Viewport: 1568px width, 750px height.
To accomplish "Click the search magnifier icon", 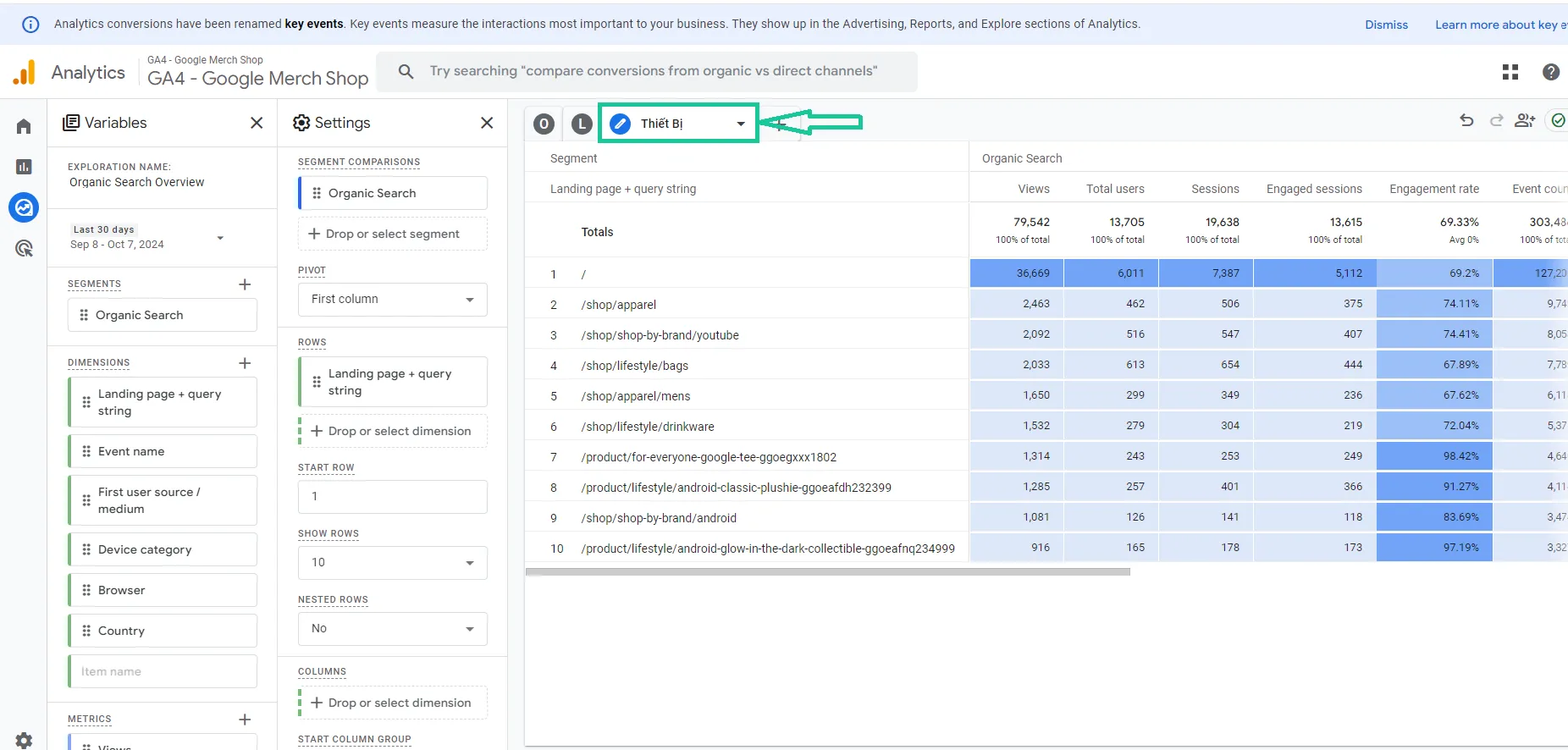I will (406, 71).
